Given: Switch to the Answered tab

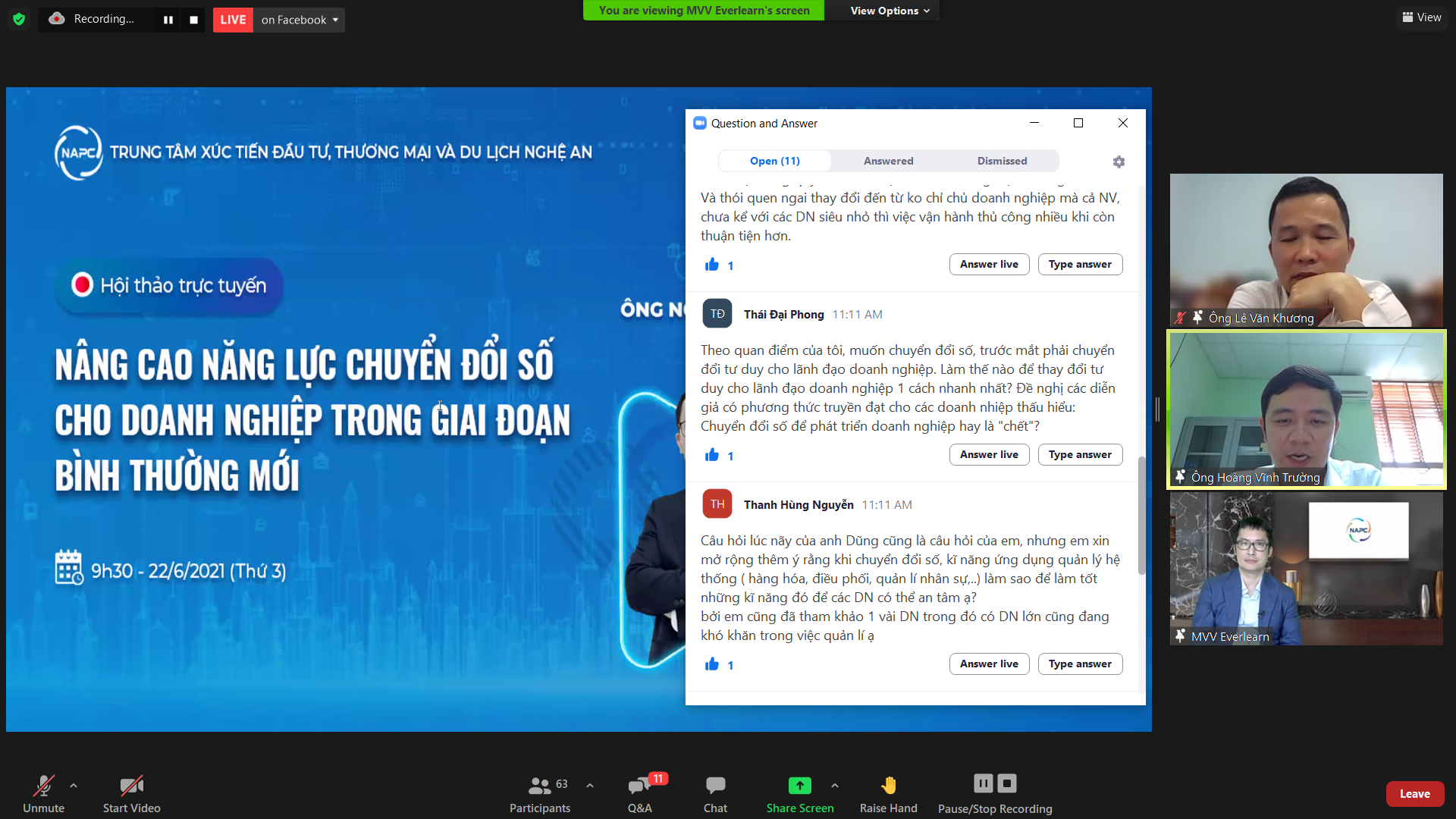Looking at the screenshot, I should pyautogui.click(x=888, y=161).
